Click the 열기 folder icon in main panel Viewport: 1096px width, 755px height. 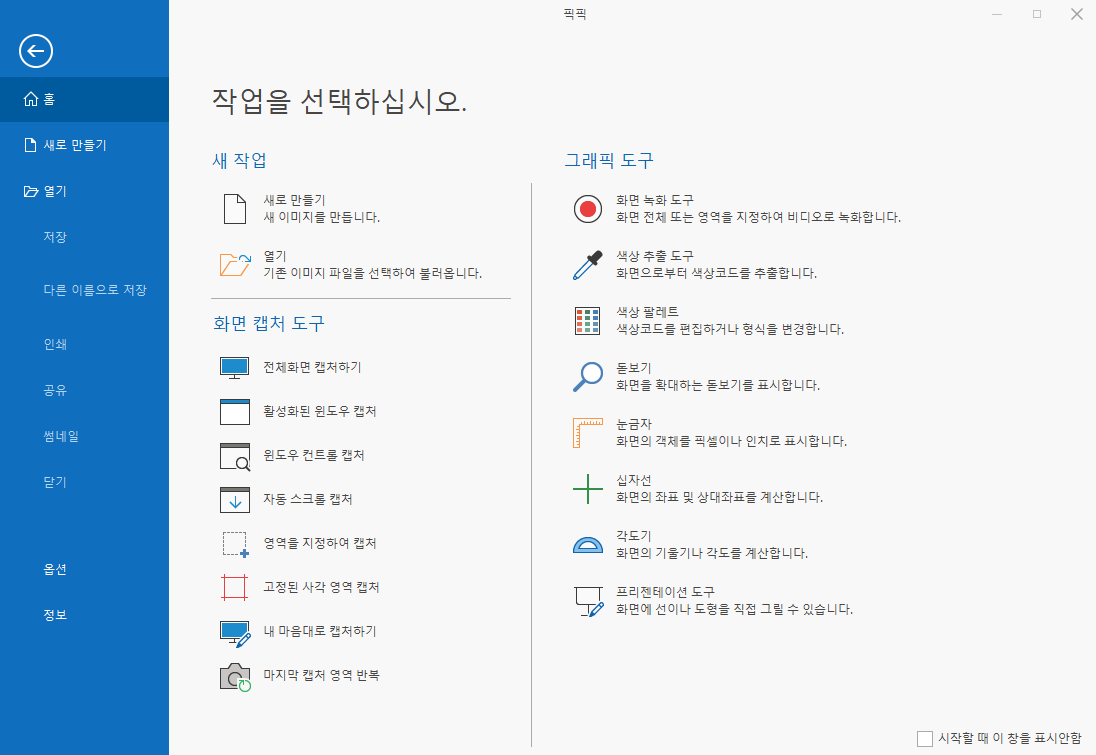coord(235,265)
